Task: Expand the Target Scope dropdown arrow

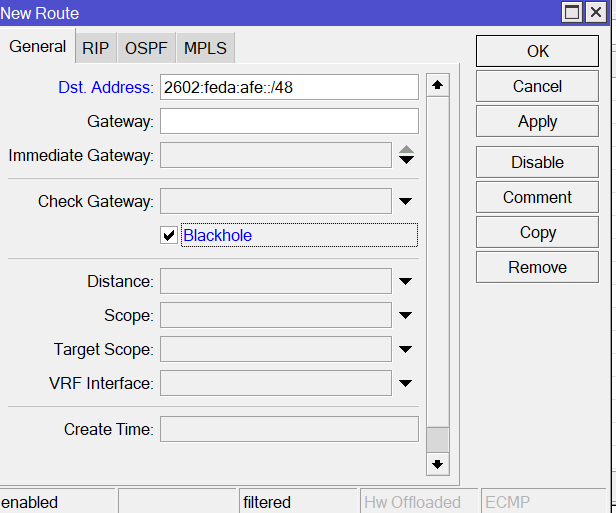Action: 405,349
